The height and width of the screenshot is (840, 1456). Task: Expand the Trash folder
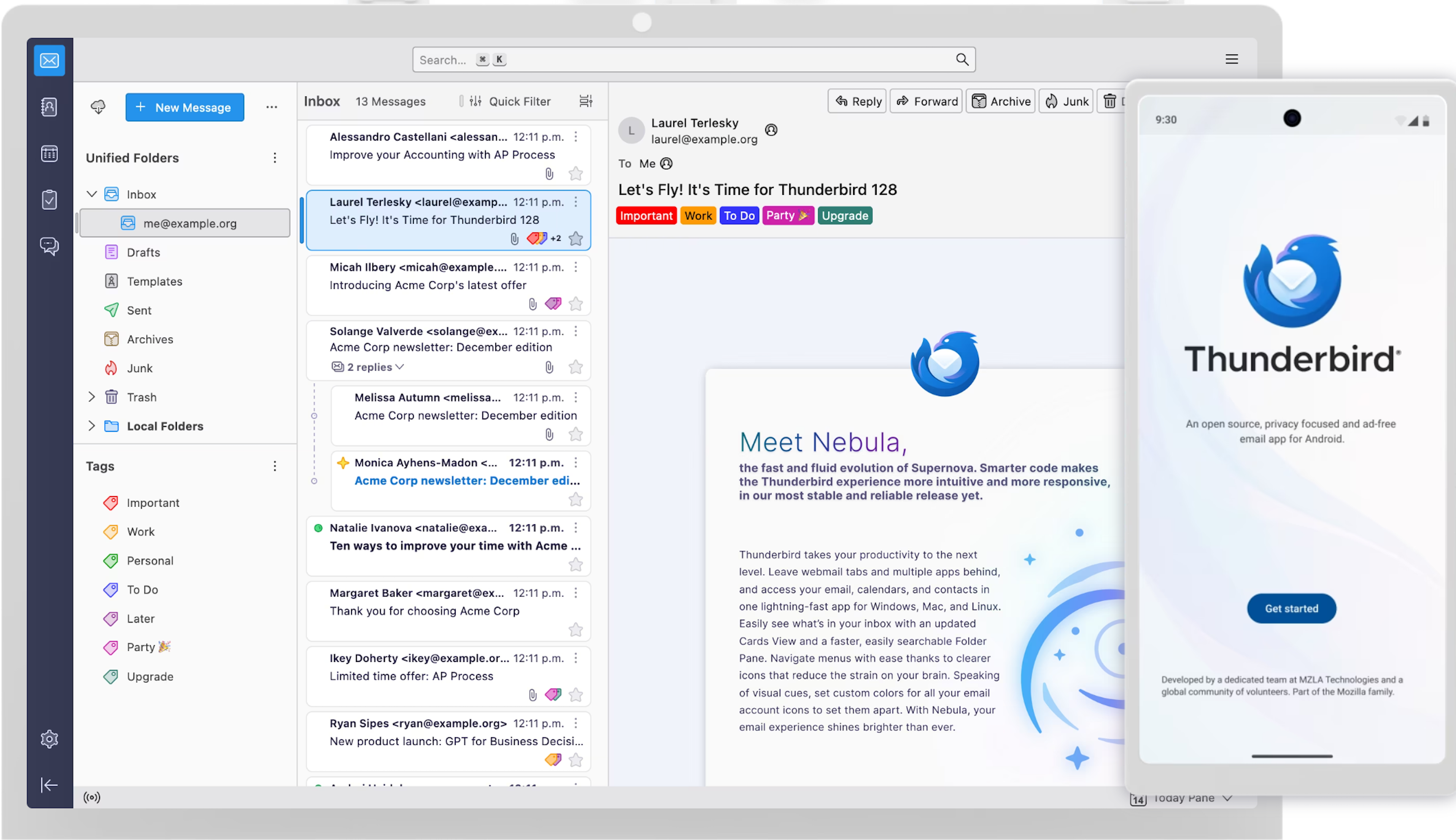click(91, 397)
